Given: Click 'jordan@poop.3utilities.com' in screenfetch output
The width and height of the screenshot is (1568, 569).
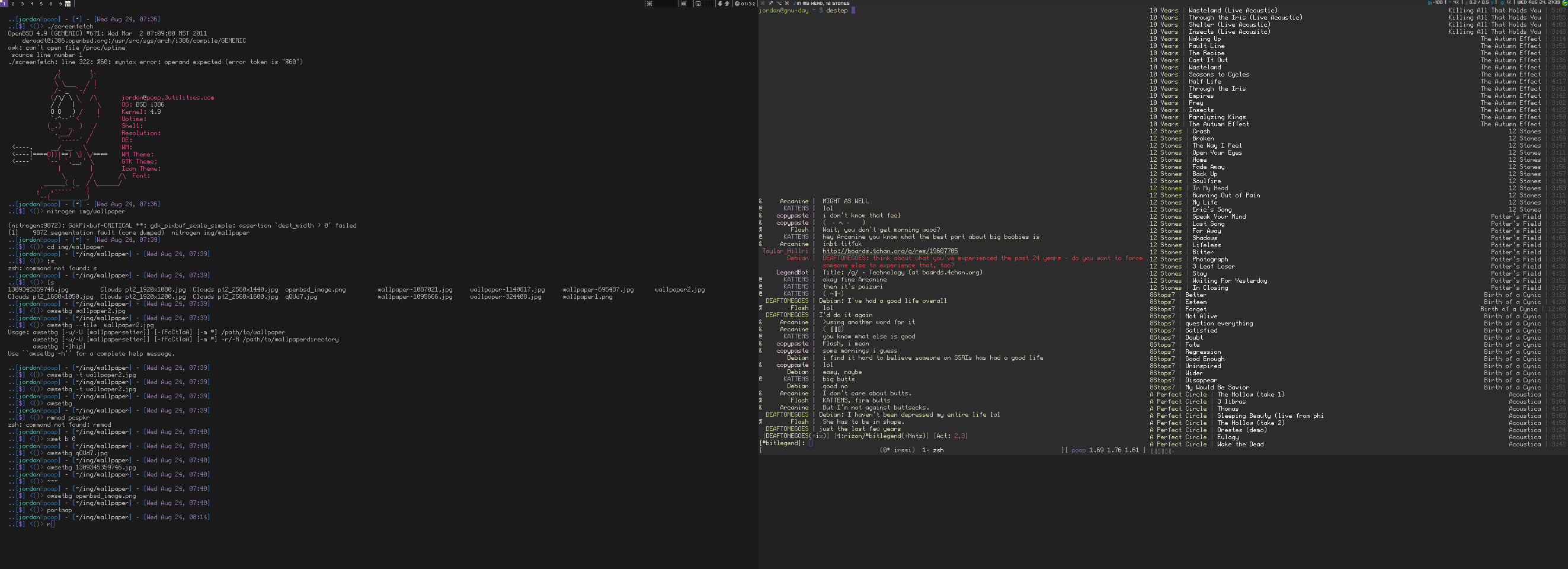Looking at the screenshot, I should point(168,97).
